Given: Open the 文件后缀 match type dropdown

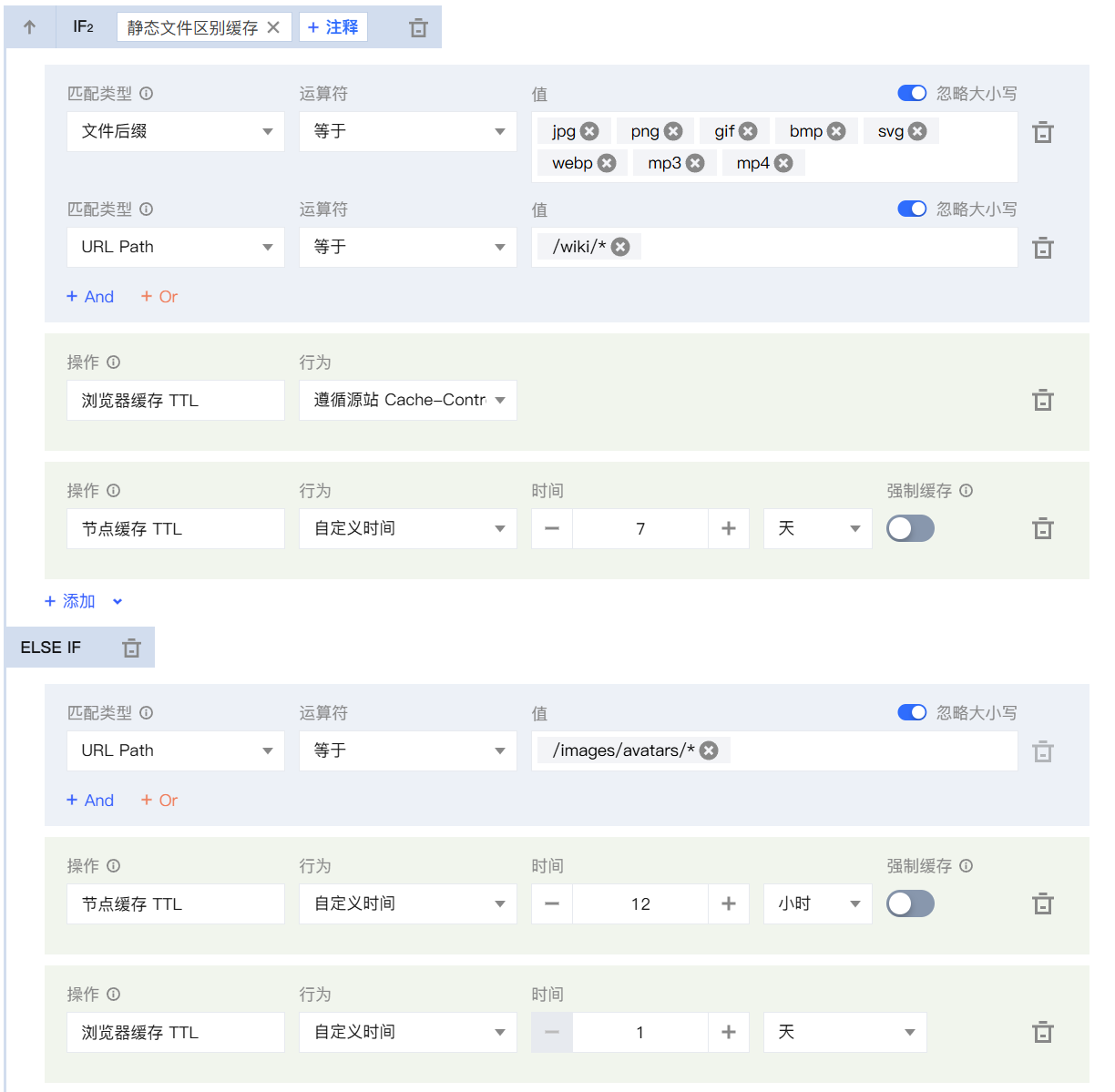Looking at the screenshot, I should [x=175, y=131].
